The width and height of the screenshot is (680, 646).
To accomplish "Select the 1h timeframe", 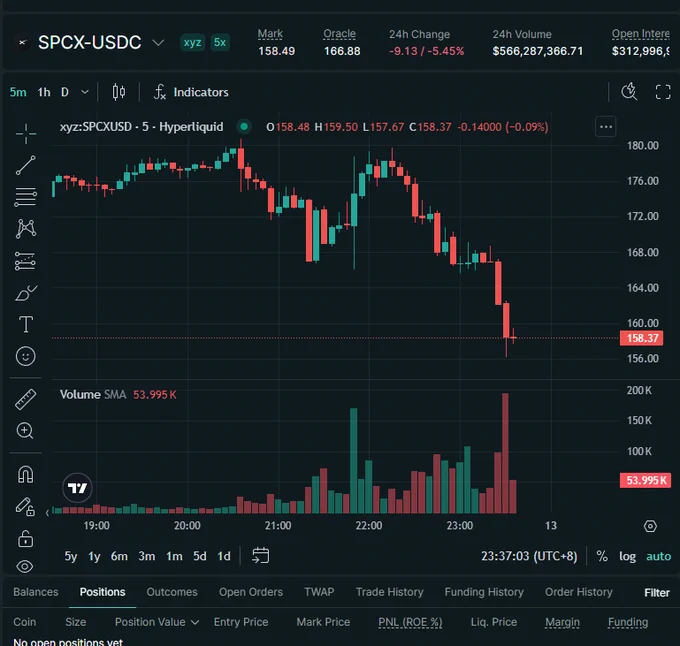I will click(x=44, y=92).
